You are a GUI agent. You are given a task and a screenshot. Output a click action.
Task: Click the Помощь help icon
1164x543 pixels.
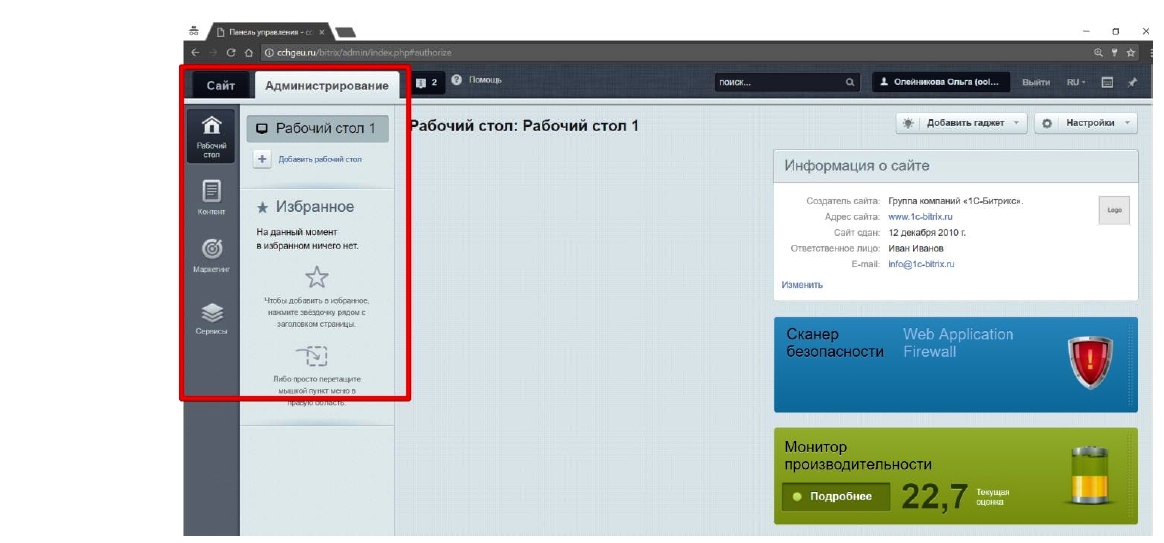click(456, 80)
